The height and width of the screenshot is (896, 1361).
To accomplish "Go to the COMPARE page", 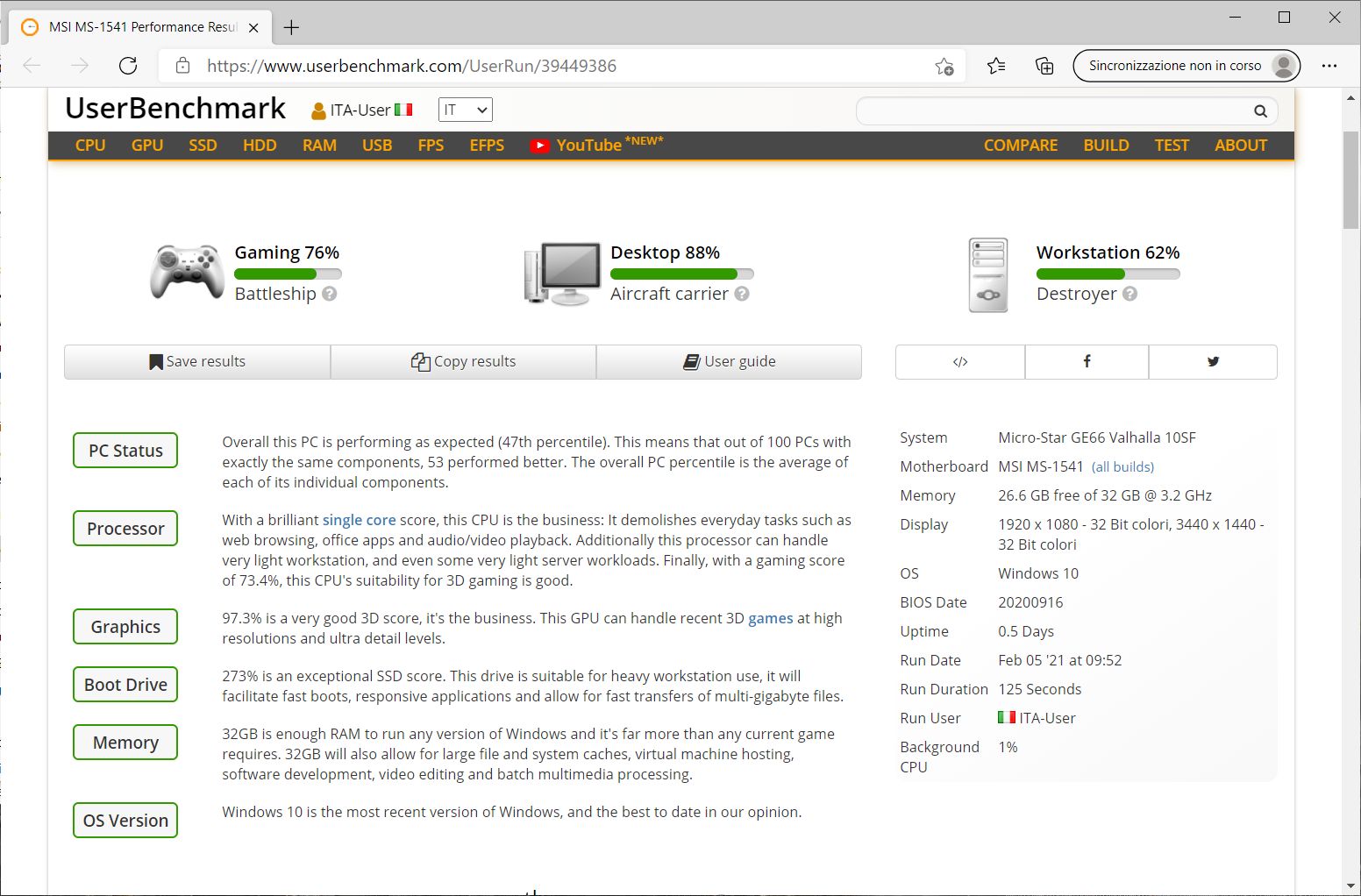I will [1021, 146].
